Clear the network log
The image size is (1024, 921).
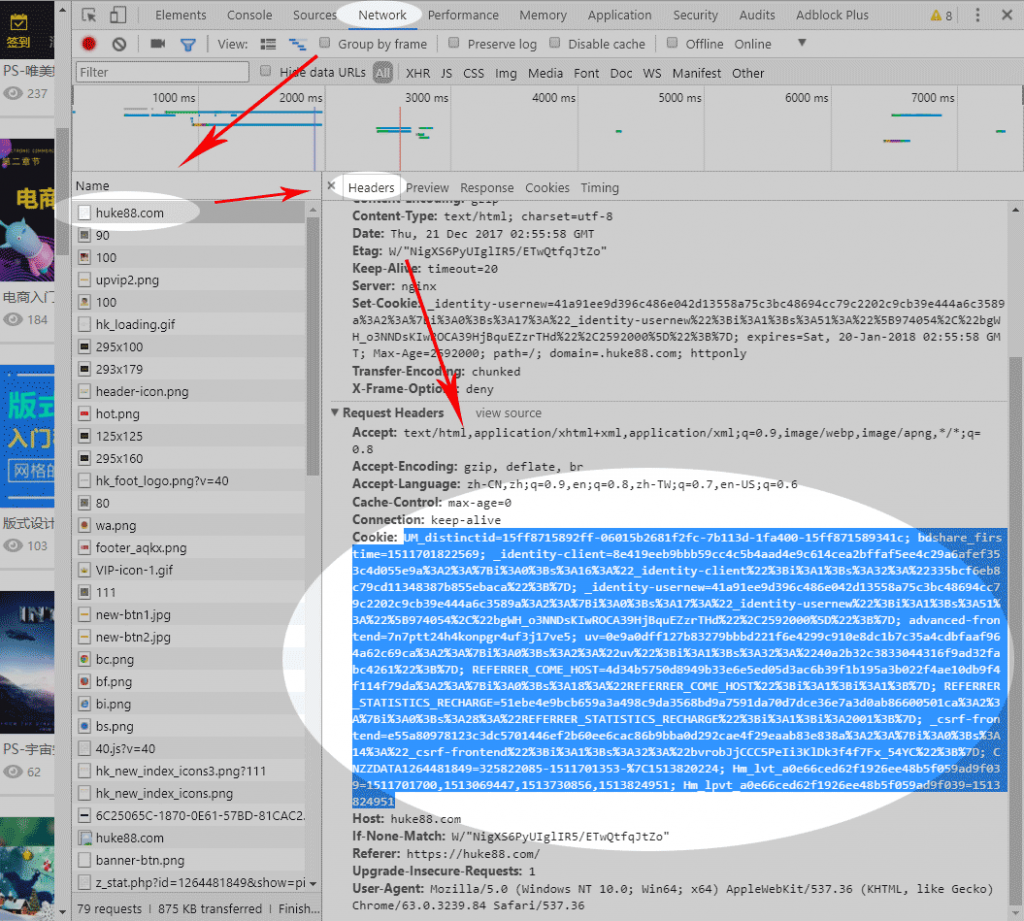119,44
